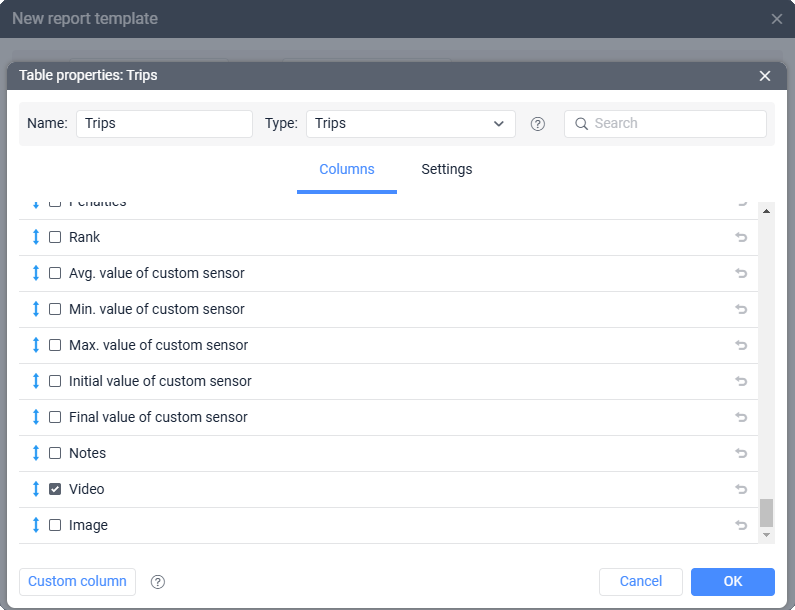This screenshot has height=610, width=795.
Task: Enable the Image column checkbox
Action: [x=55, y=525]
